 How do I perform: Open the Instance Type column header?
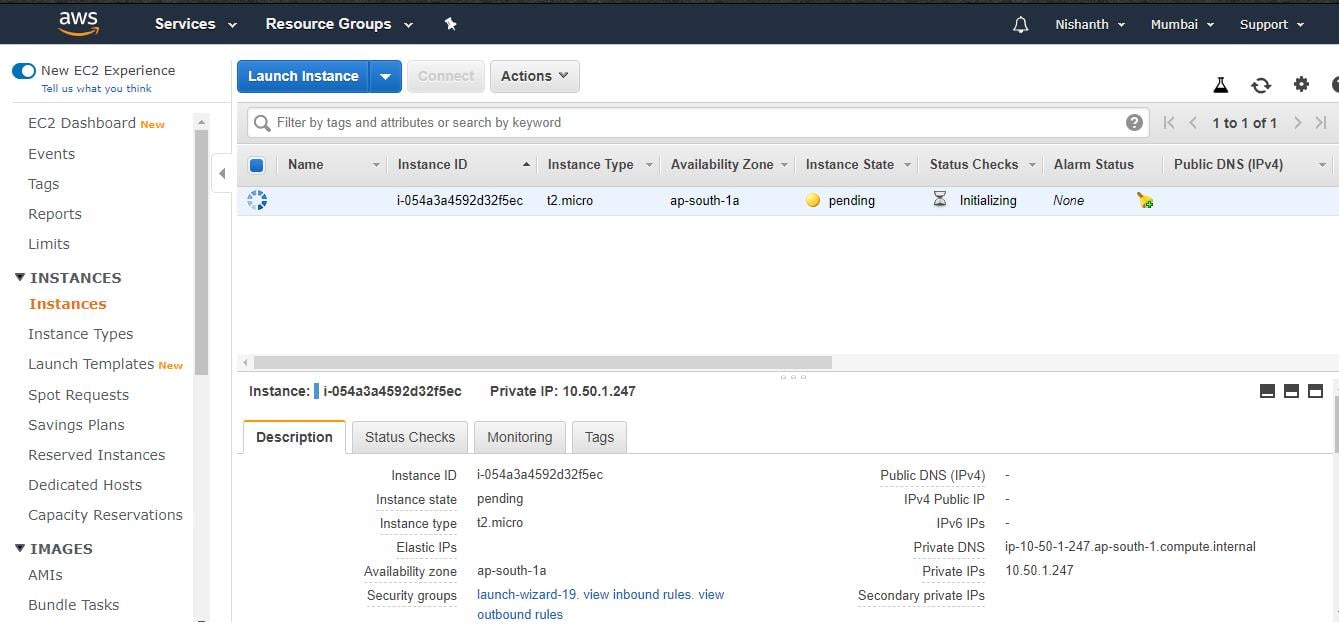(590, 165)
